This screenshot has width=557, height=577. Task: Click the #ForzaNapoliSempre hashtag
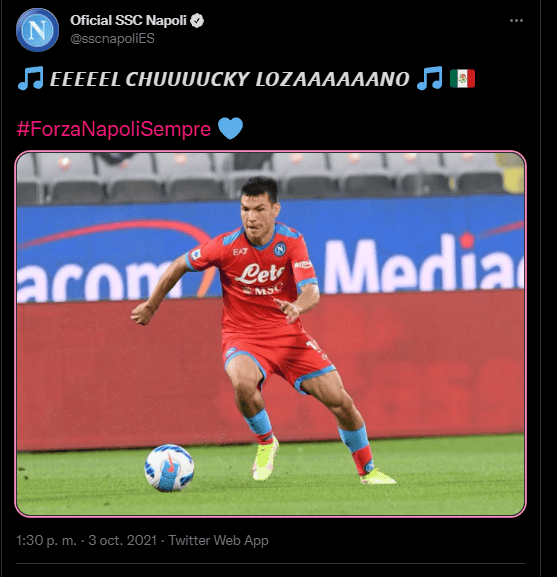click(114, 129)
